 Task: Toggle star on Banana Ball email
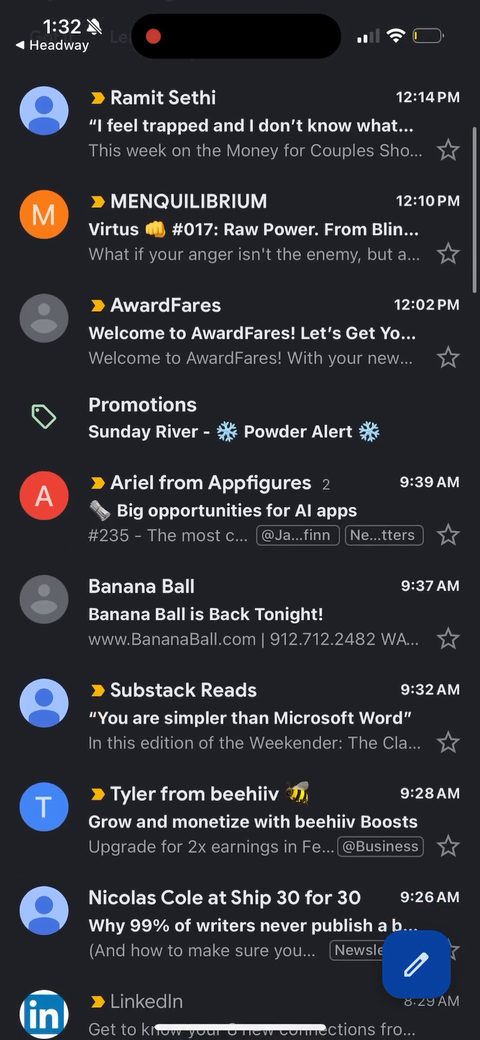pyautogui.click(x=448, y=639)
